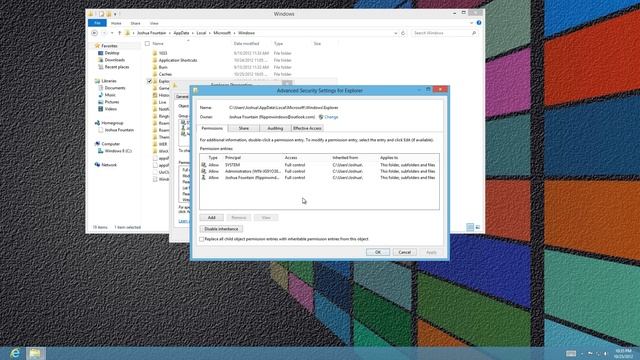Expand the address bar history dropdown

click(x=396, y=33)
